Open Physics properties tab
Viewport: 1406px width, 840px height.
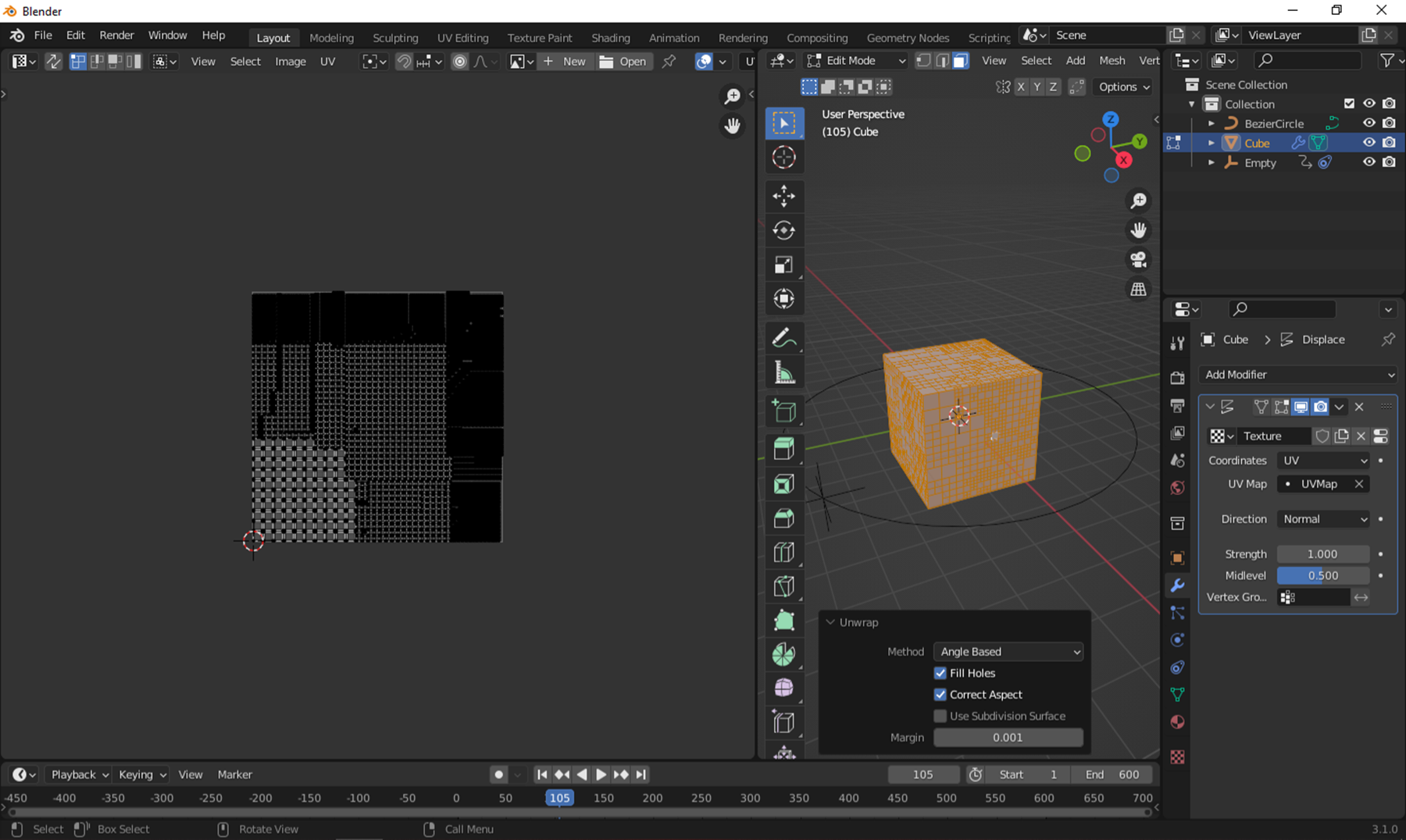[x=1177, y=640]
